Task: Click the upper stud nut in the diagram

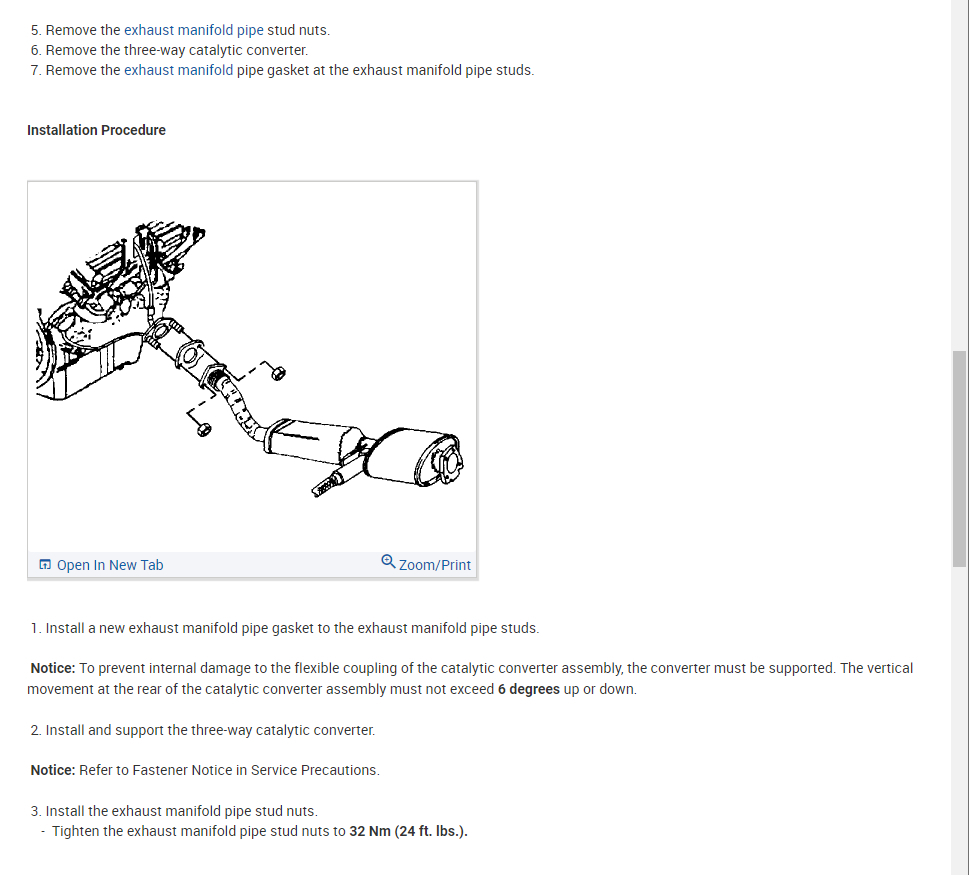Action: [278, 373]
